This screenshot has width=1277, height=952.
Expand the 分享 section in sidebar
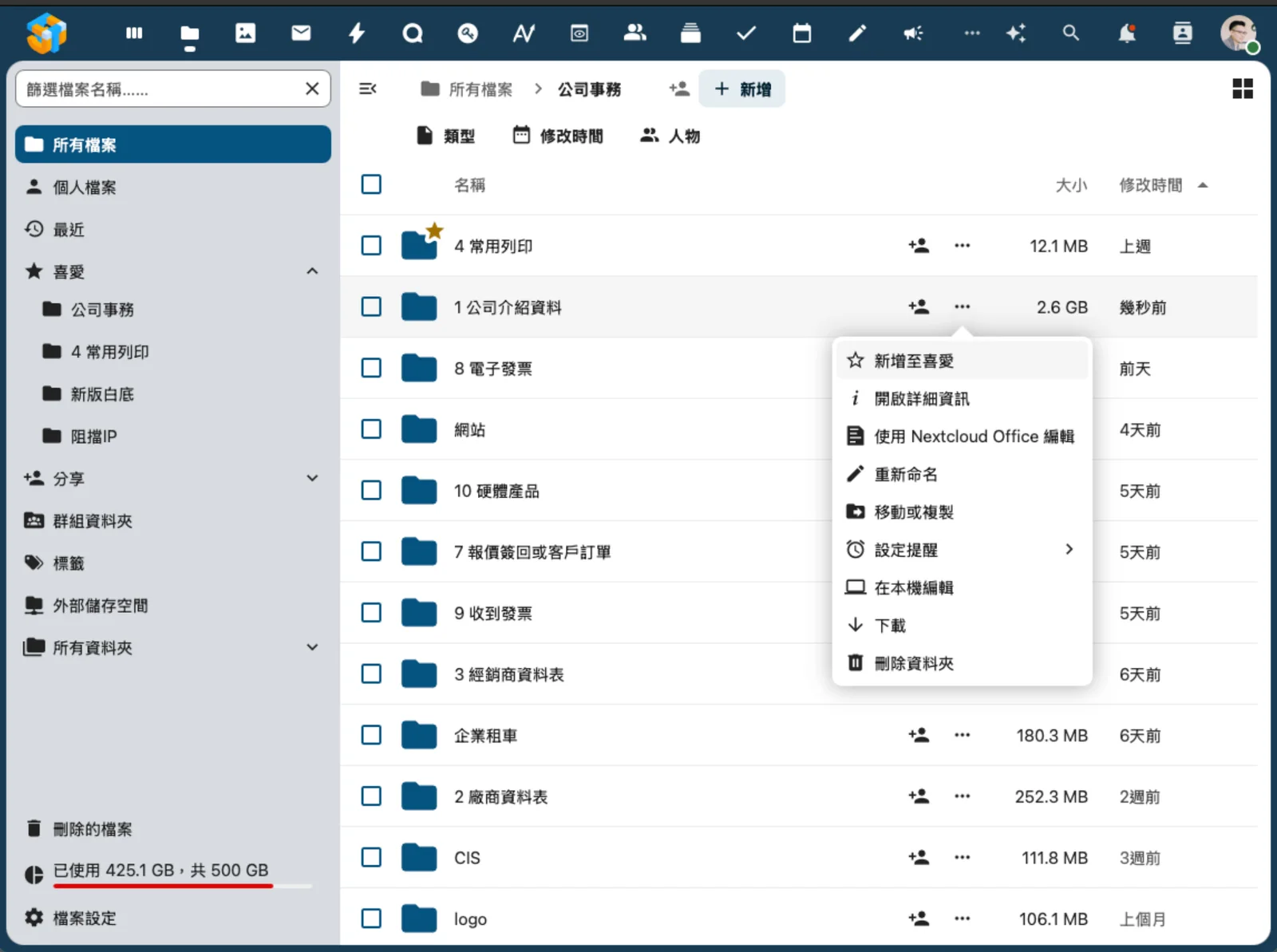click(312, 478)
